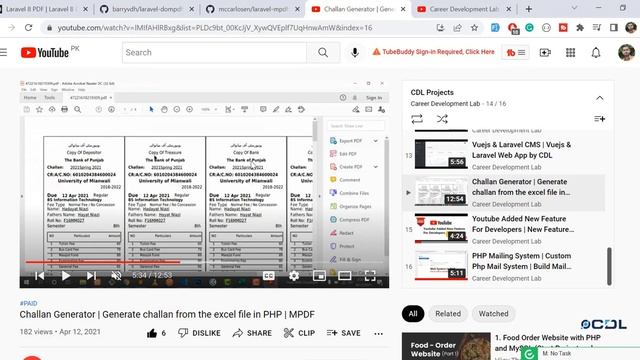Select the Related filter chip
This screenshot has width=640, height=360.
click(448, 313)
